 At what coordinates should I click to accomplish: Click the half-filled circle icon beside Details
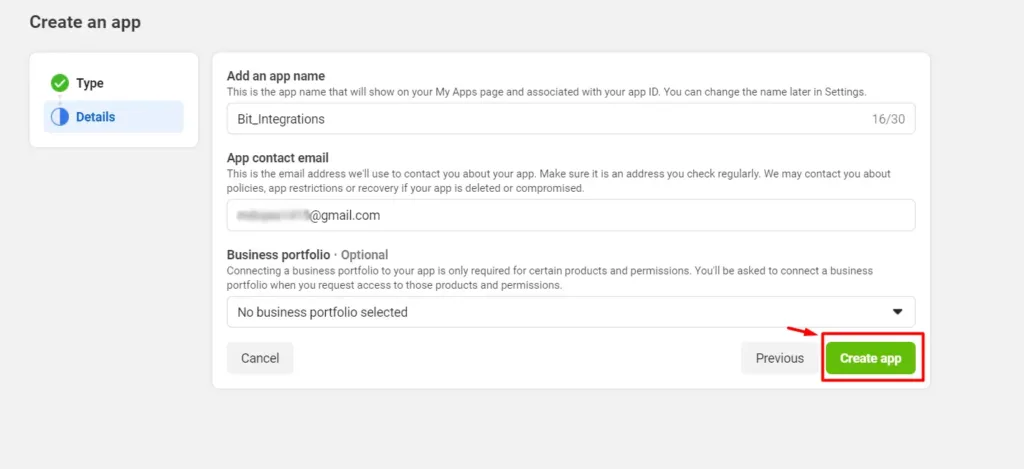[x=60, y=117]
